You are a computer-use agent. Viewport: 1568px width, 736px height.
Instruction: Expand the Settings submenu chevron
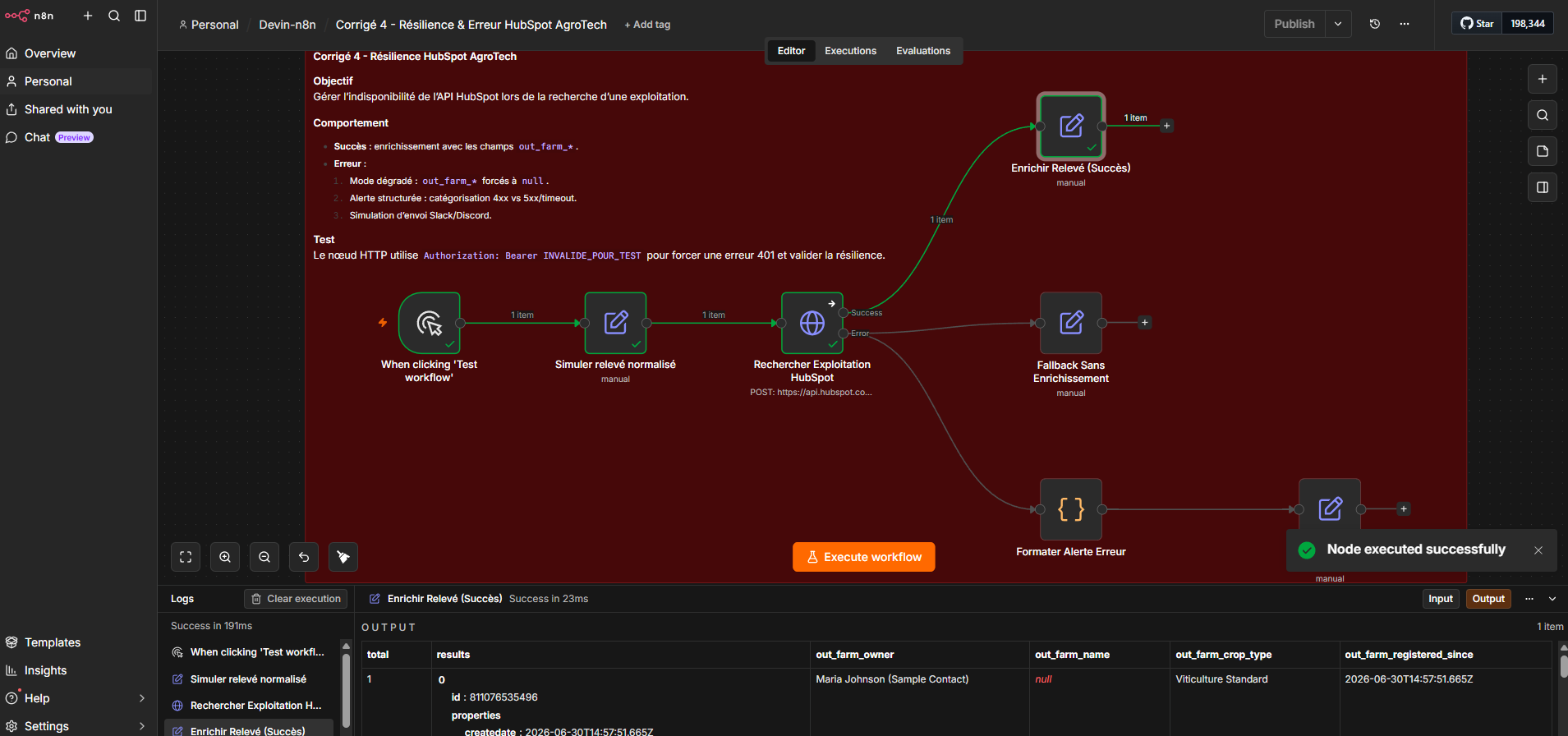[x=142, y=726]
